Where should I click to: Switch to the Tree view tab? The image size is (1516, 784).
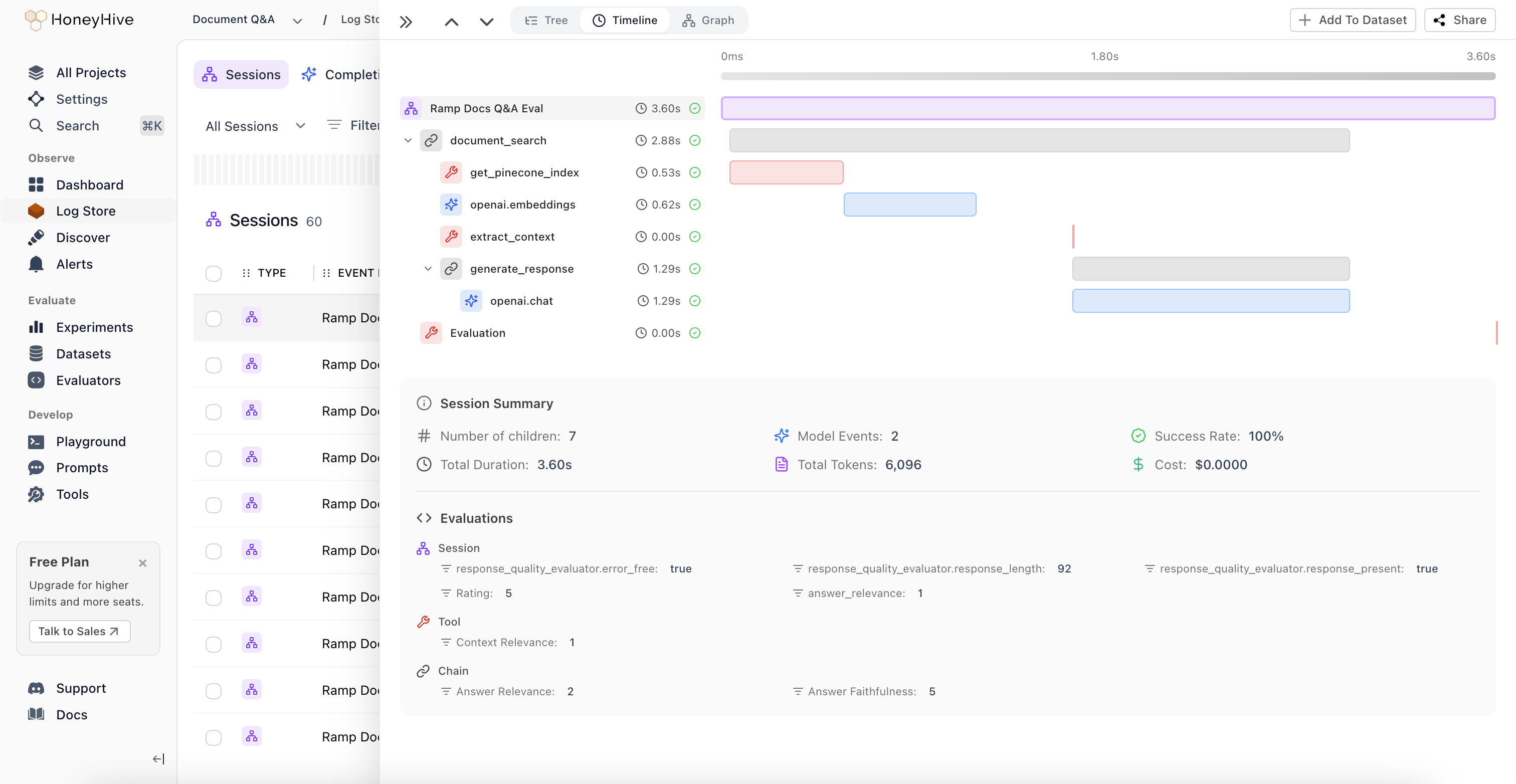click(x=546, y=21)
